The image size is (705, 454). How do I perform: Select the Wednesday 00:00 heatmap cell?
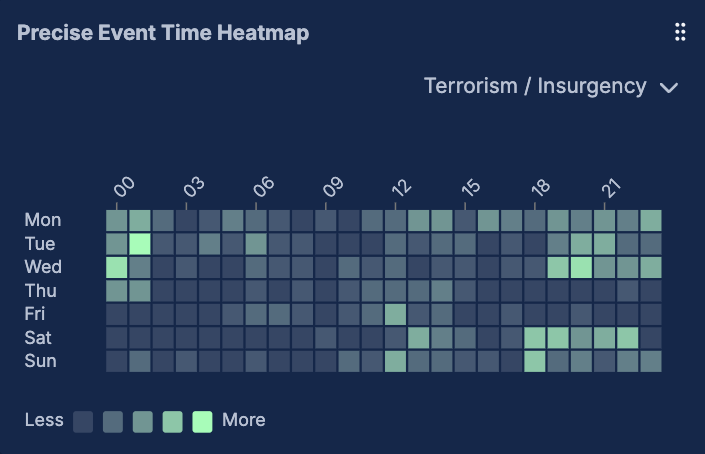click(117, 267)
